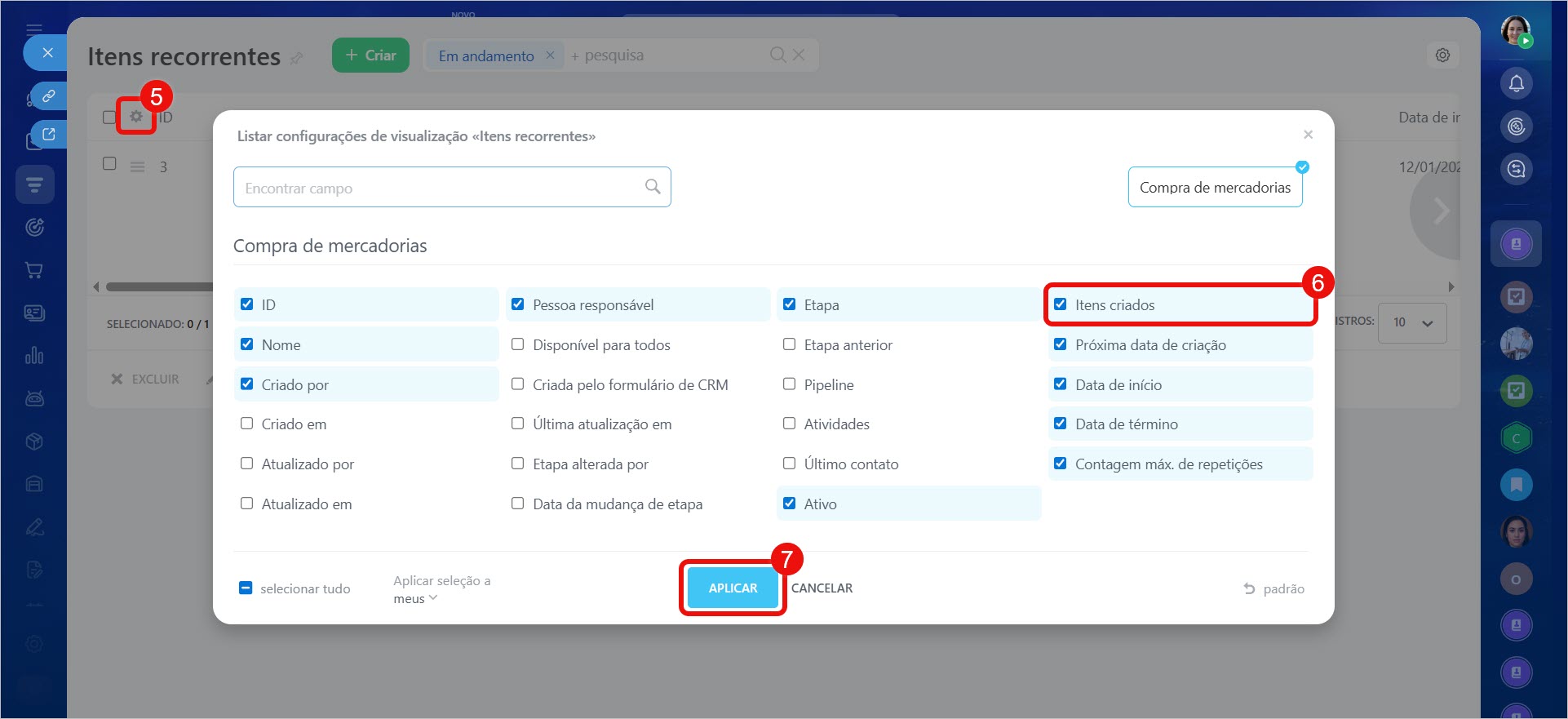The width and height of the screenshot is (1568, 719).
Task: Remove the Em andamento filter chip
Action: coord(550,55)
